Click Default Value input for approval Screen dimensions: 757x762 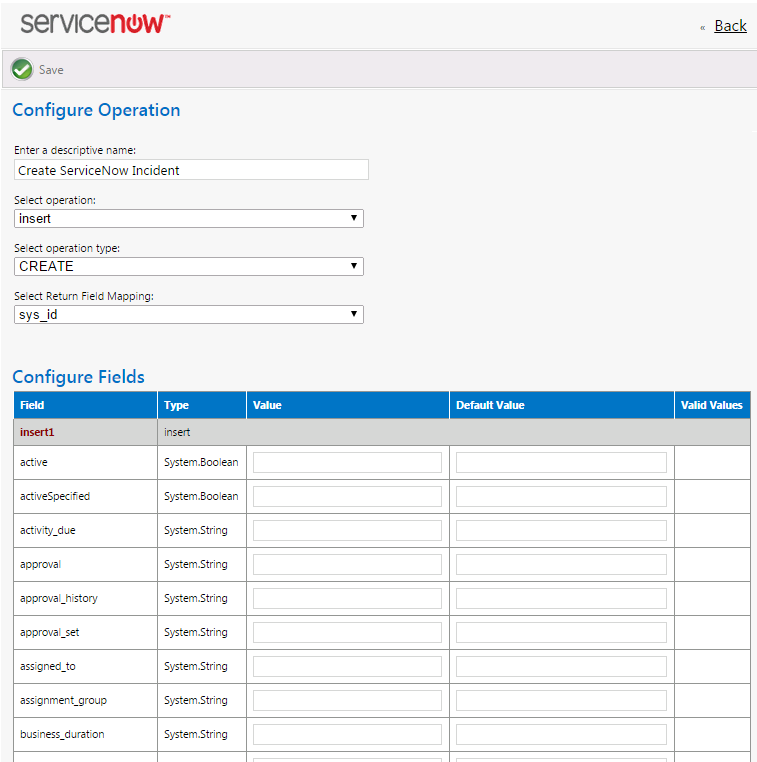[x=561, y=564]
